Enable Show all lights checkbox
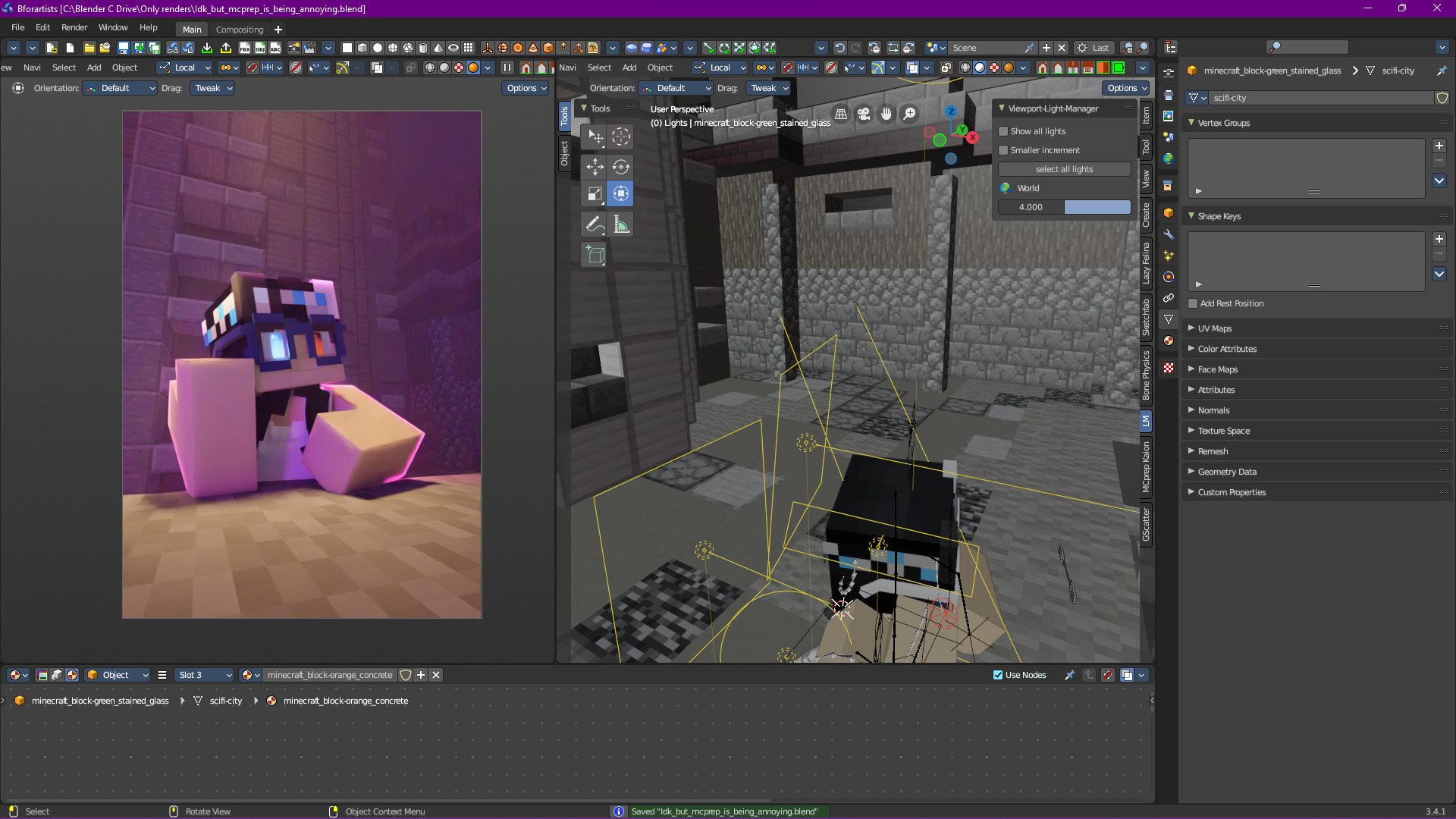Viewport: 1456px width, 819px height. coord(1003,131)
